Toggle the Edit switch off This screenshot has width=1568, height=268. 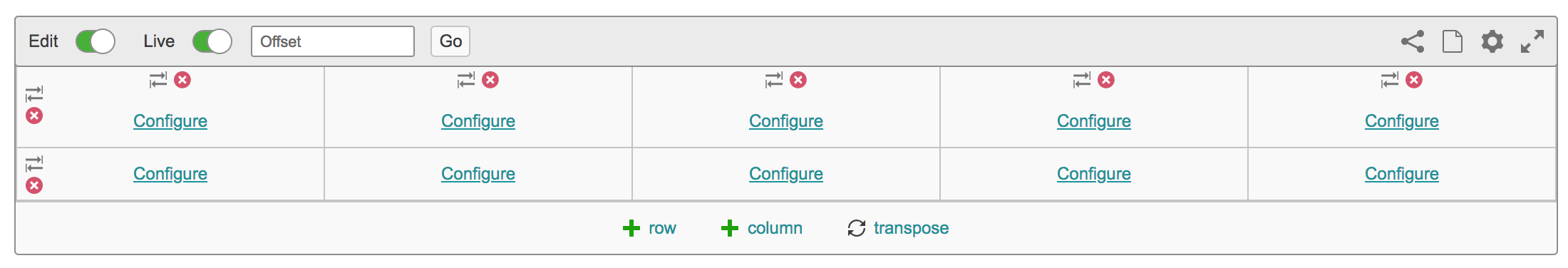coord(96,41)
